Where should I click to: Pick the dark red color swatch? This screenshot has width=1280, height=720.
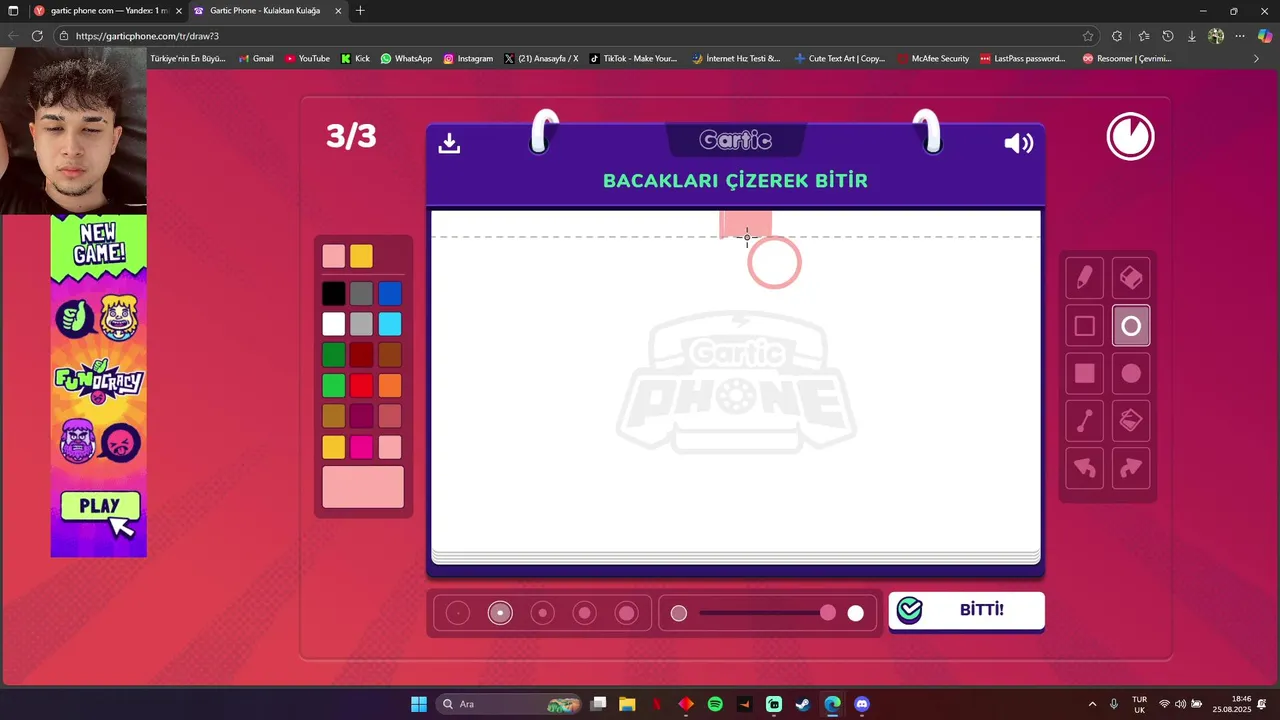tap(362, 355)
